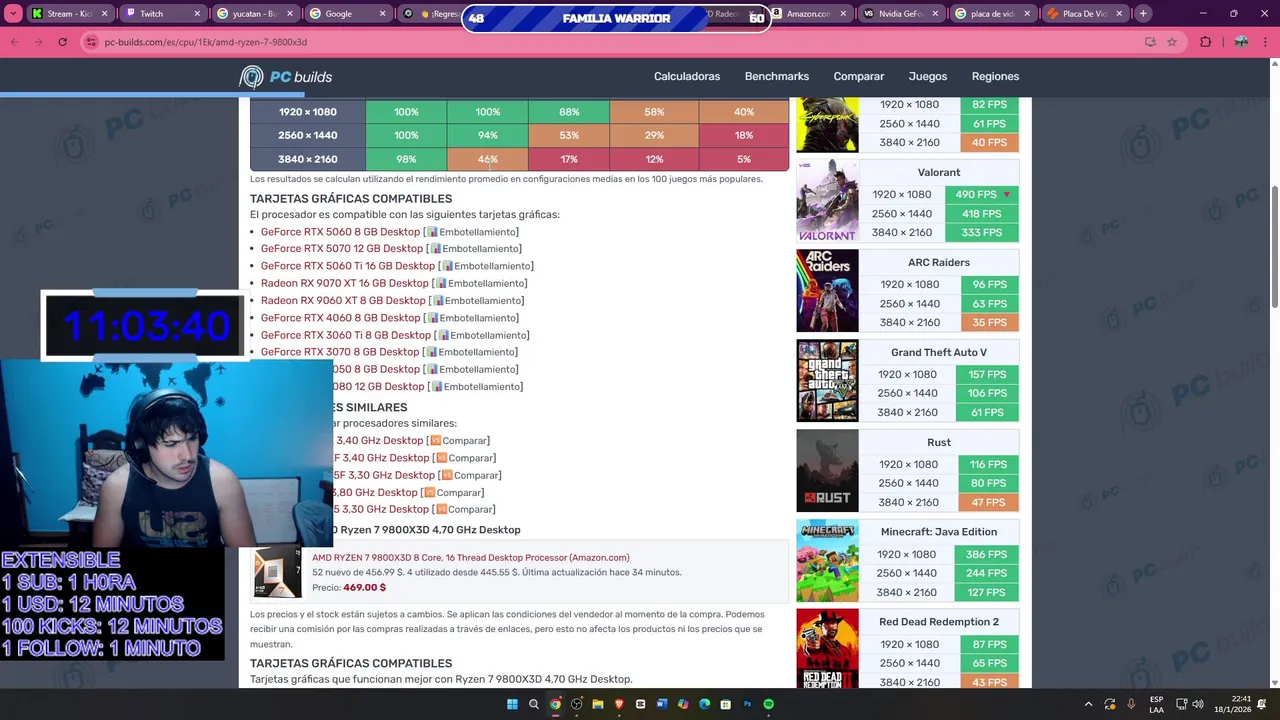Open taskbar Search
Screen dimensions: 1280x720
pyautogui.click(x=534, y=704)
